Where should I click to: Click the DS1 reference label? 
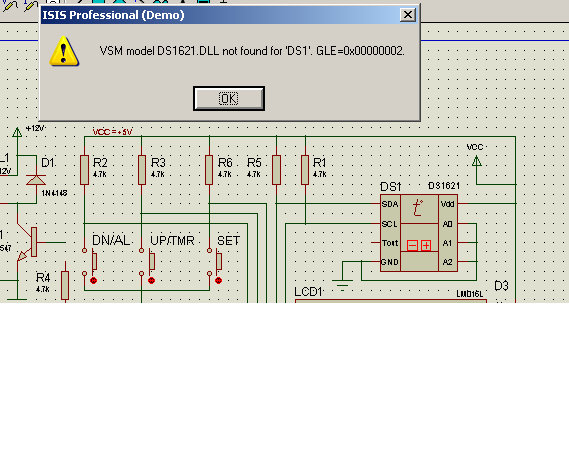click(391, 187)
